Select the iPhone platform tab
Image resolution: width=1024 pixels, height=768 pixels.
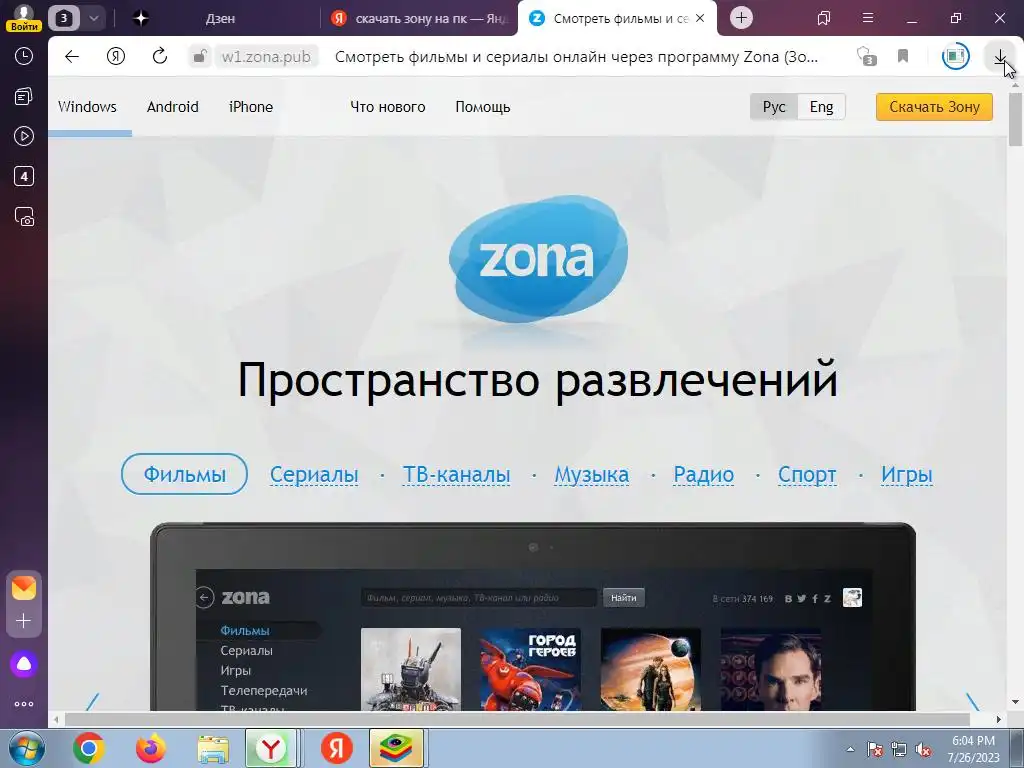click(251, 107)
